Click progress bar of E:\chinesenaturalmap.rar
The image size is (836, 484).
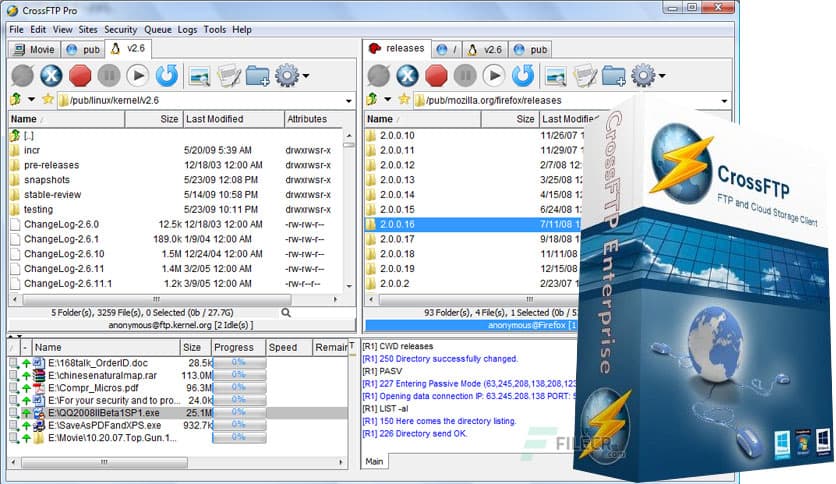tap(238, 375)
